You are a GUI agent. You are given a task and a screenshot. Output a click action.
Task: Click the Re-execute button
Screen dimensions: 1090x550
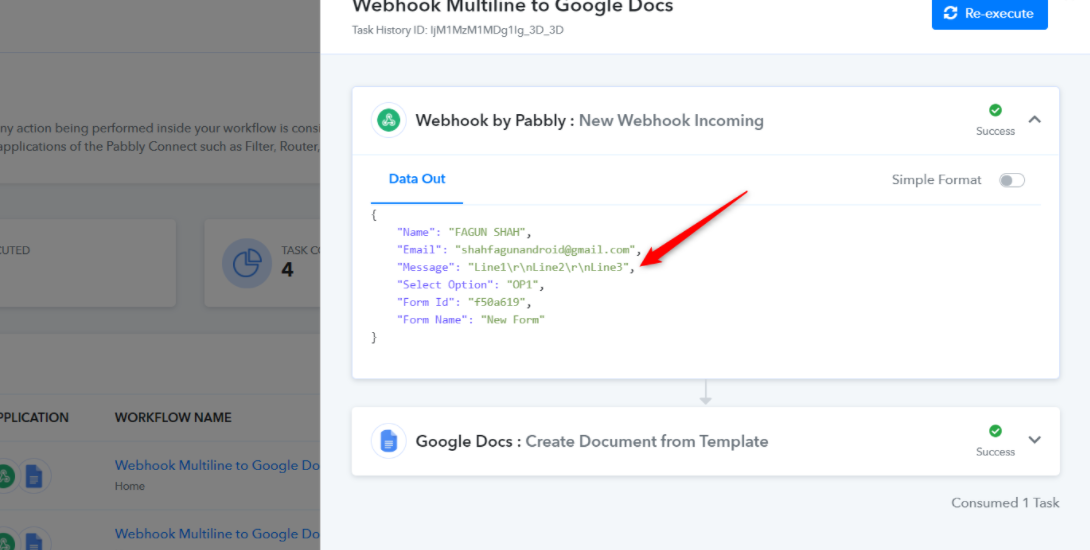[x=989, y=14]
